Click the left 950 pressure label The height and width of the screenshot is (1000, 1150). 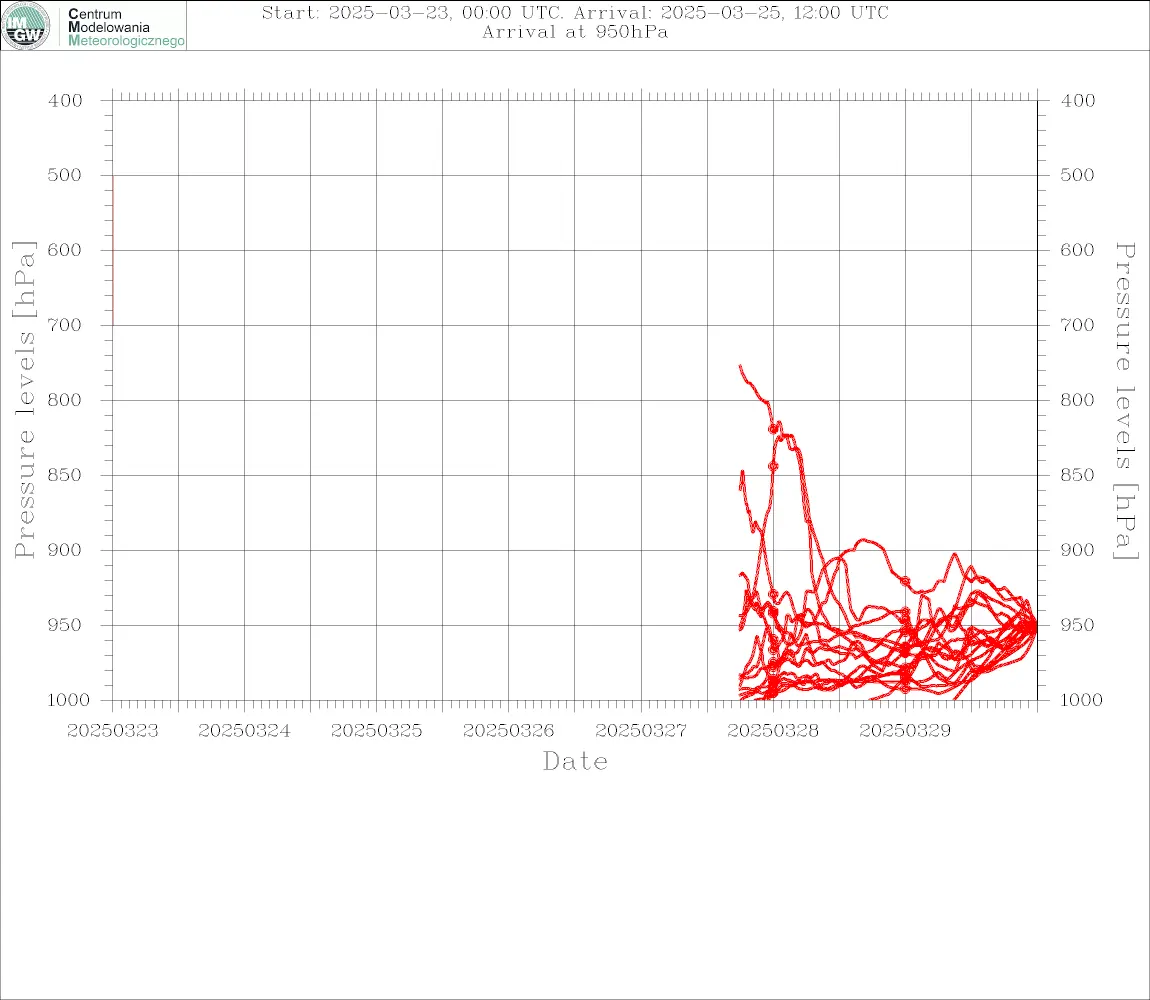65,625
